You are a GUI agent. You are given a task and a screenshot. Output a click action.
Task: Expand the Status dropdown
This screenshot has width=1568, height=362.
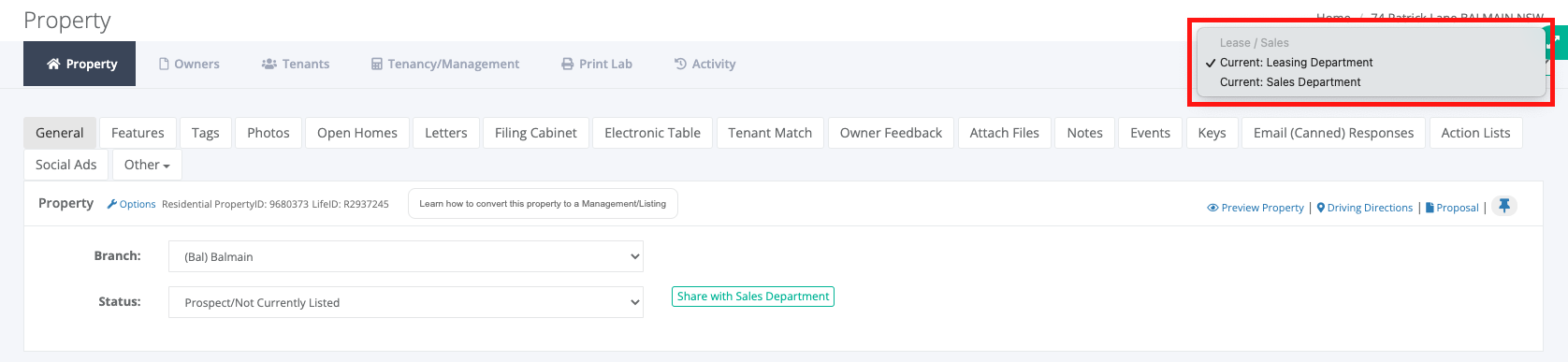tap(406, 302)
